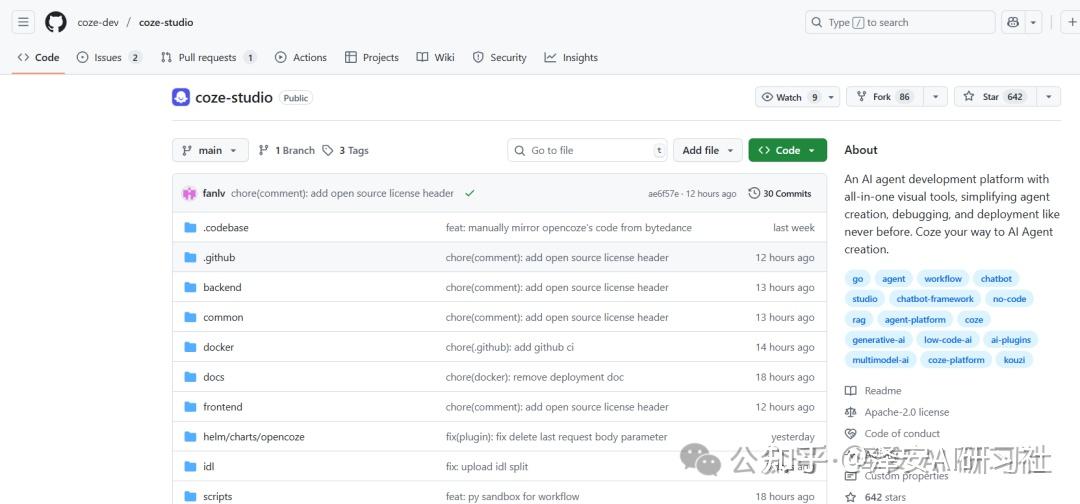The width and height of the screenshot is (1080, 504).
Task: Click the fanlv user avatar
Action: click(x=189, y=193)
